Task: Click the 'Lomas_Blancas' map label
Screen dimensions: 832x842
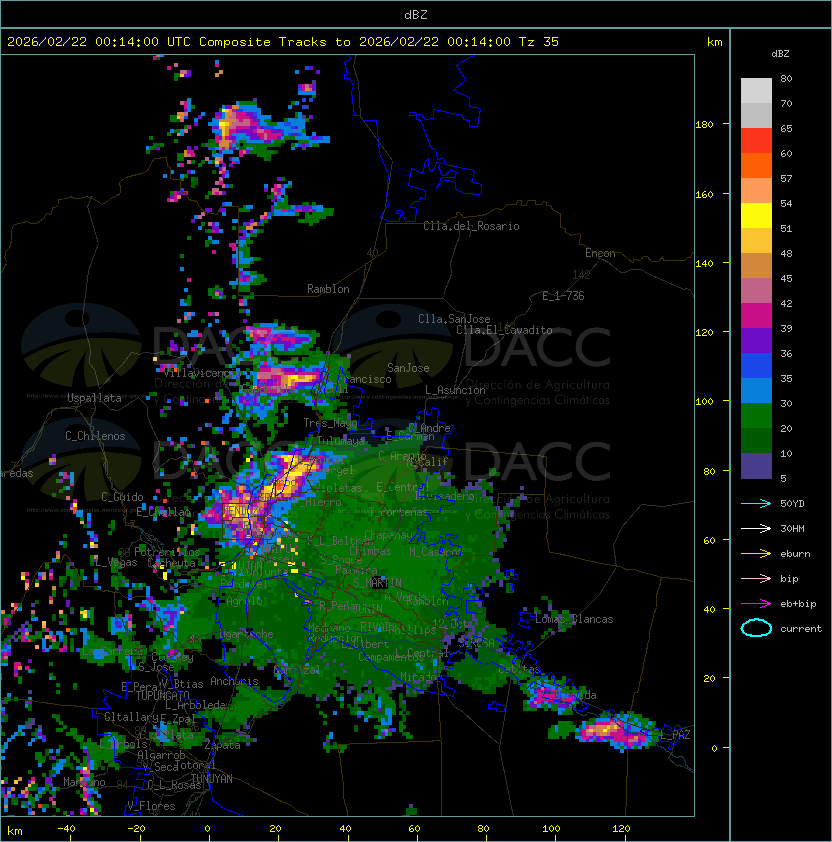Action: (574, 619)
